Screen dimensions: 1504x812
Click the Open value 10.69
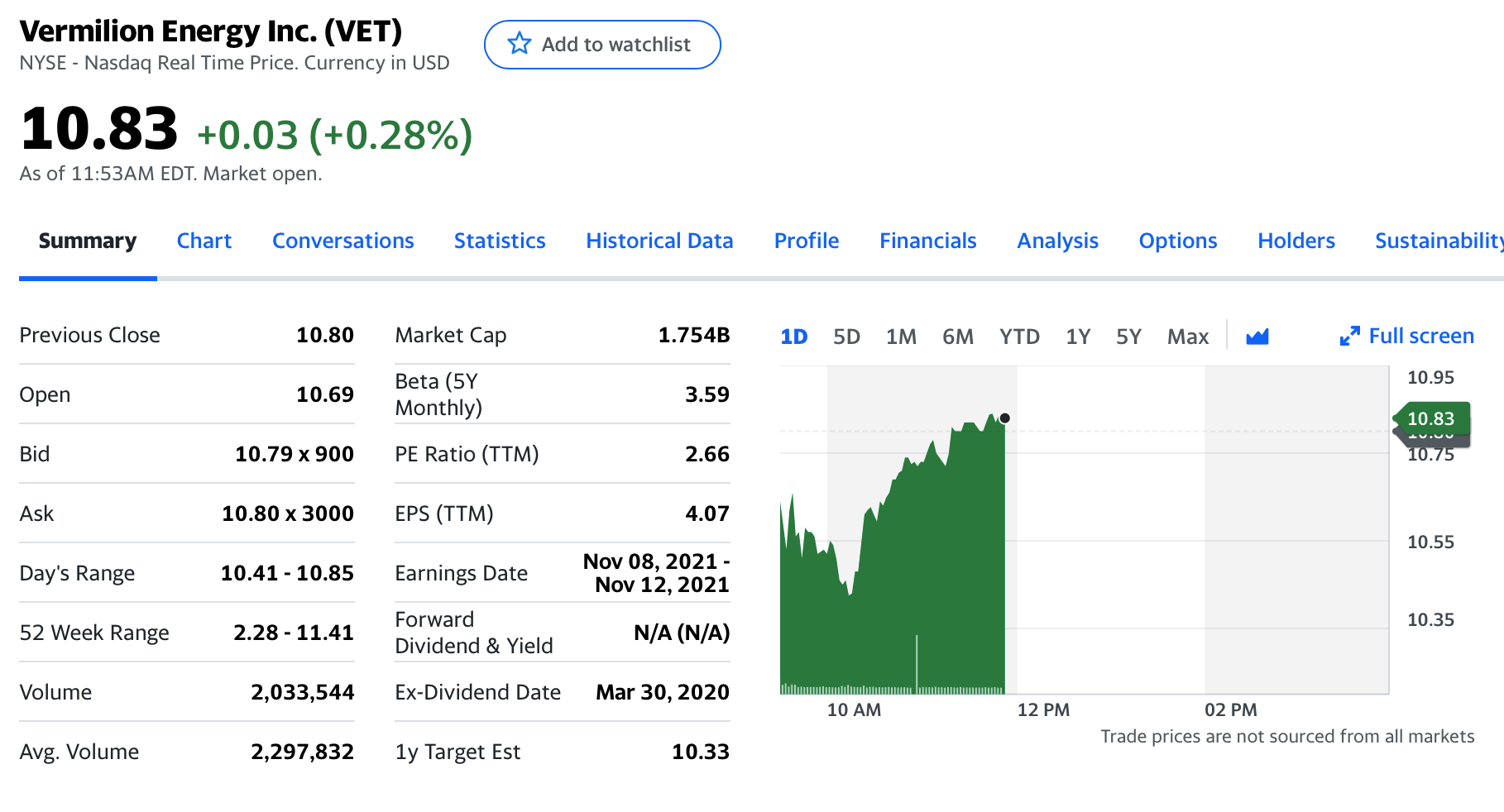[x=325, y=394]
